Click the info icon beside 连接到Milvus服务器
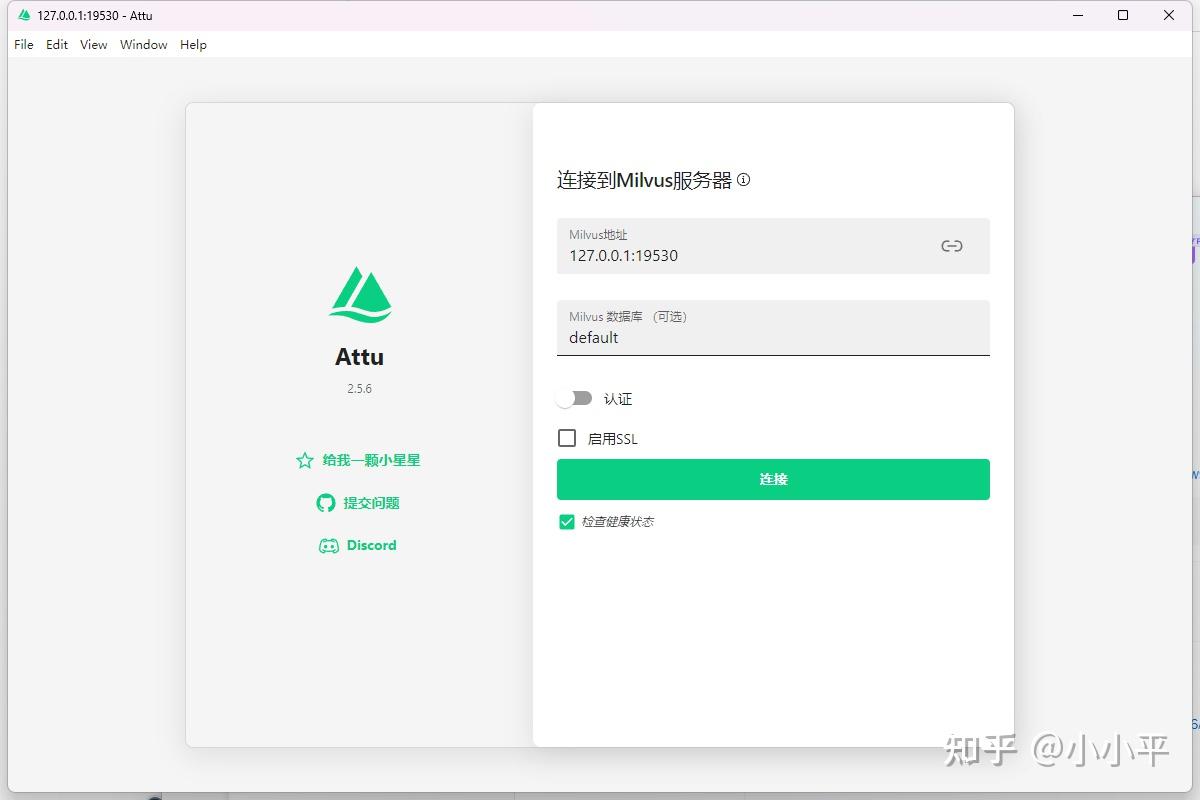 743,180
